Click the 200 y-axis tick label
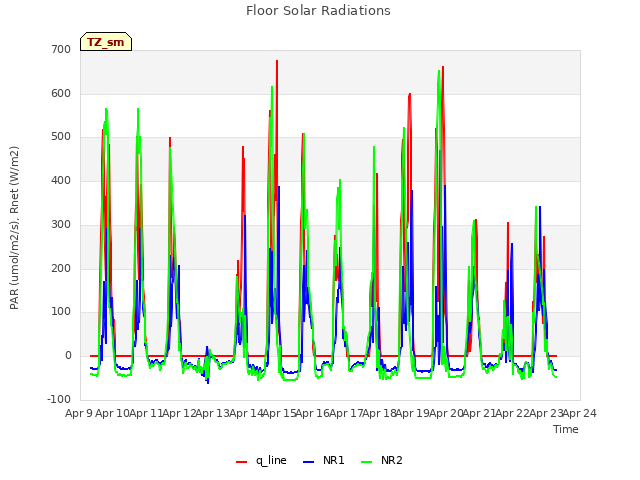This screenshot has height=480, width=640. (61, 268)
